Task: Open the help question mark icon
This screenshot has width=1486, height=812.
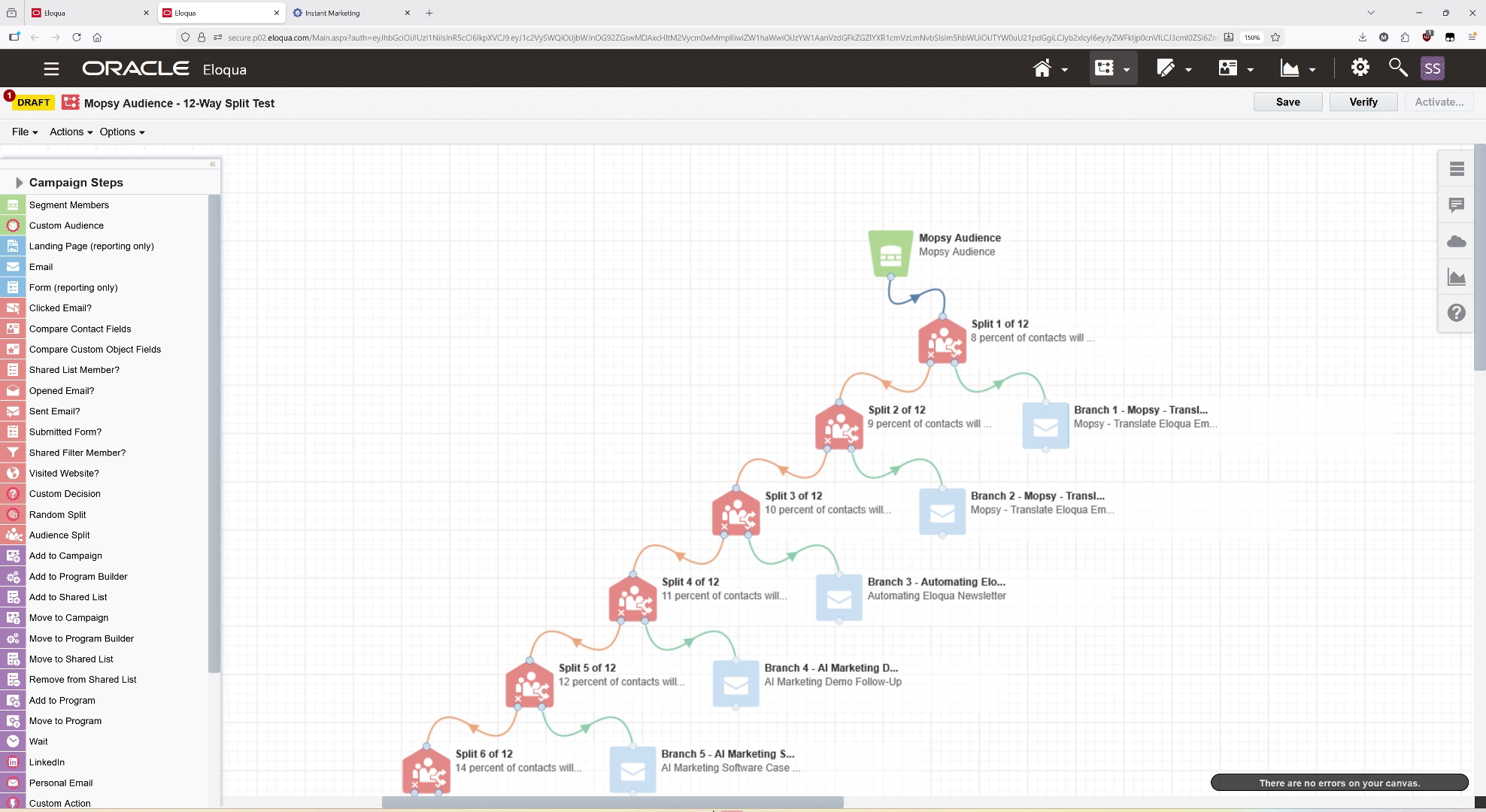Action: [x=1457, y=313]
